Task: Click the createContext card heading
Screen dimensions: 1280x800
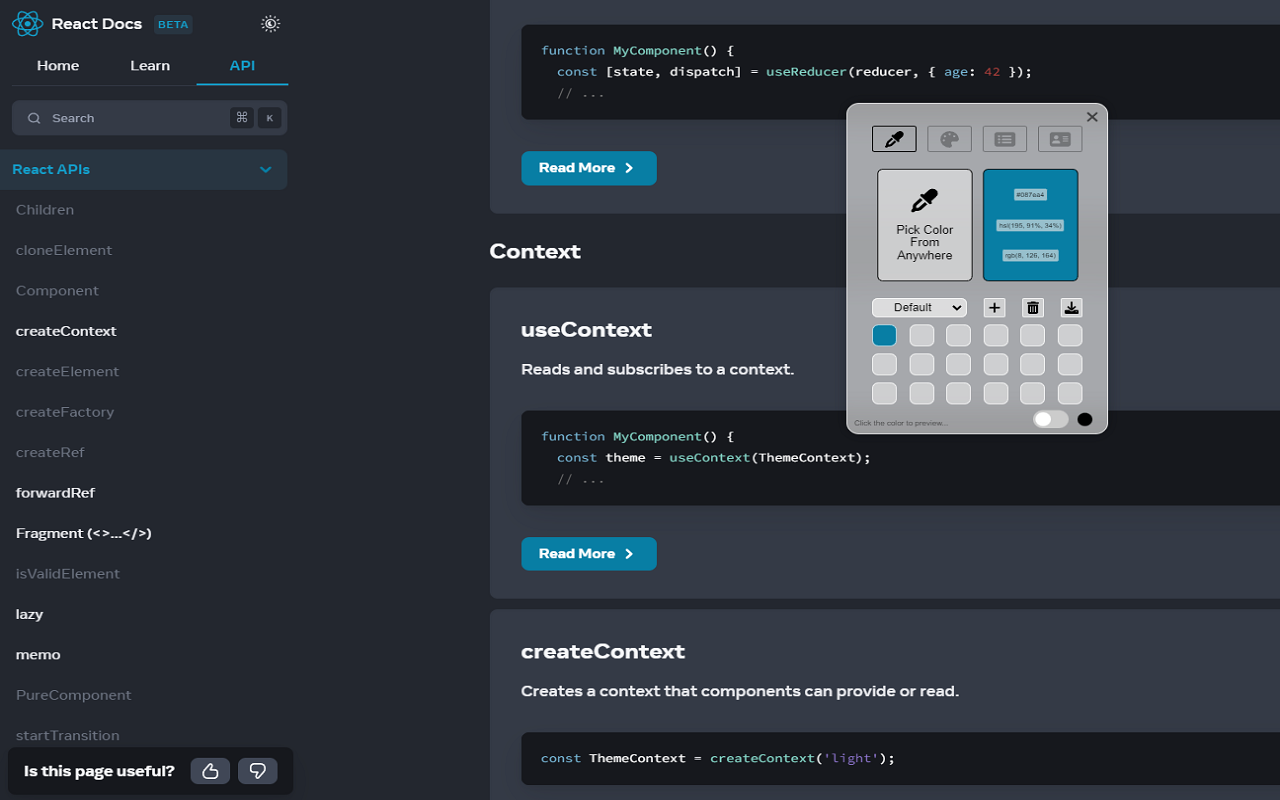Action: 603,651
